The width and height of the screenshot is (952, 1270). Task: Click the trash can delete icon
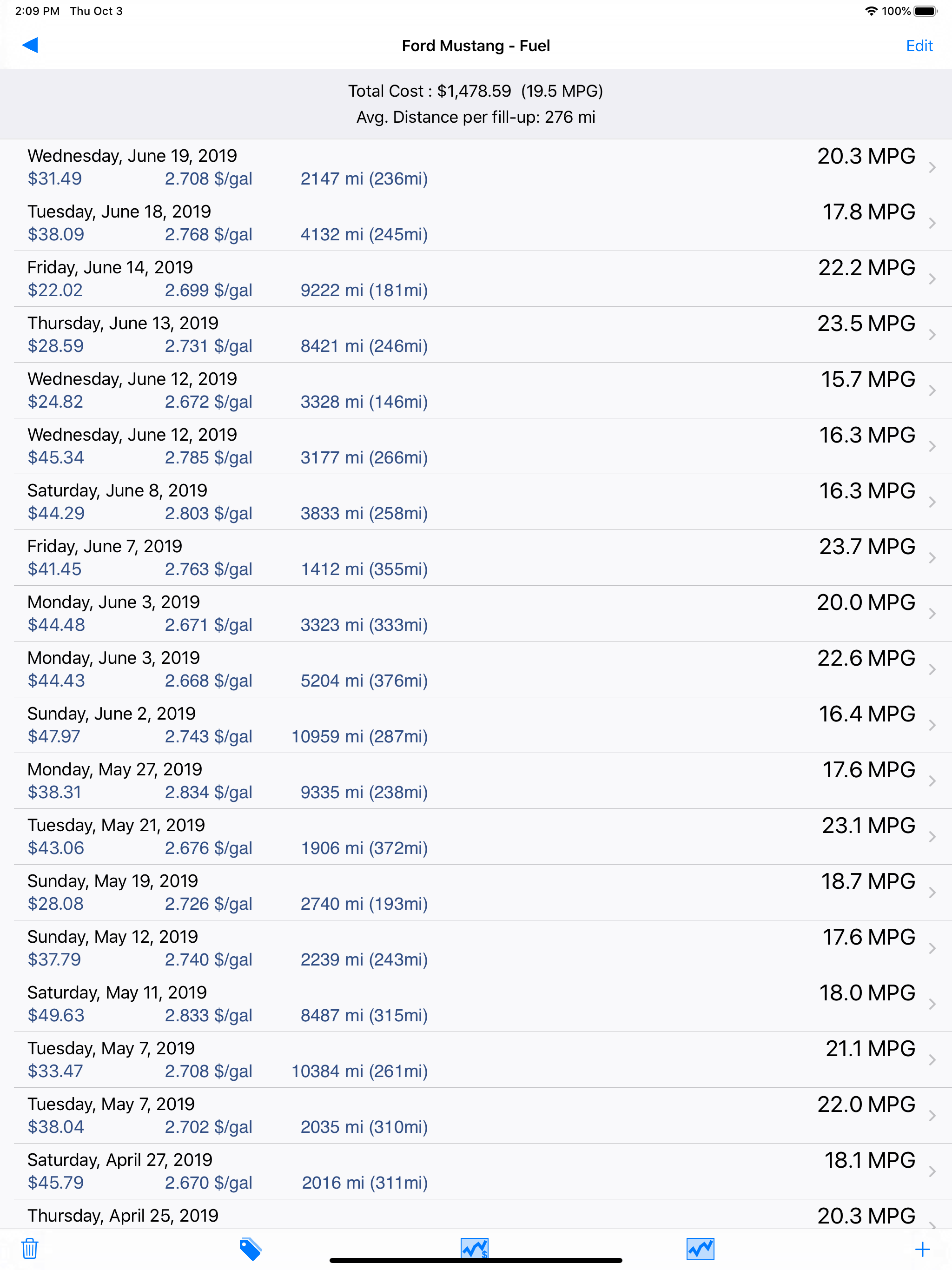(x=30, y=1249)
